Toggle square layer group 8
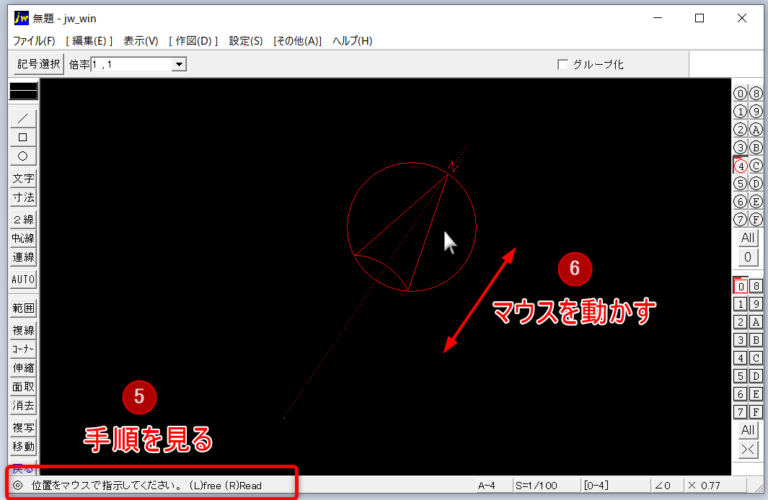 point(756,286)
